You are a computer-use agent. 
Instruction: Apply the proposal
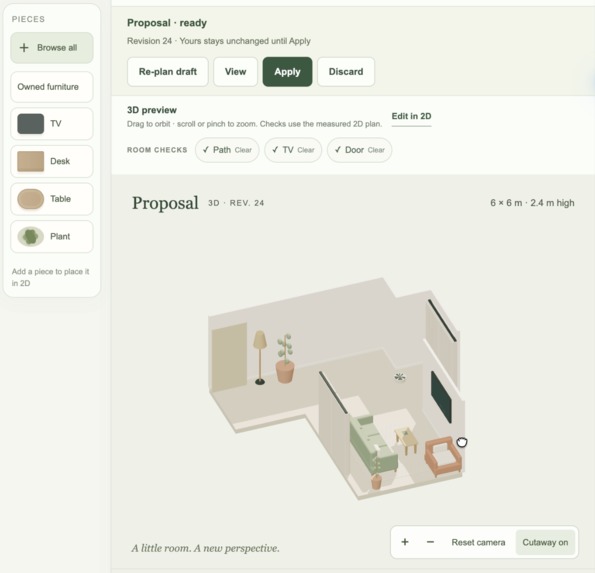pos(287,72)
